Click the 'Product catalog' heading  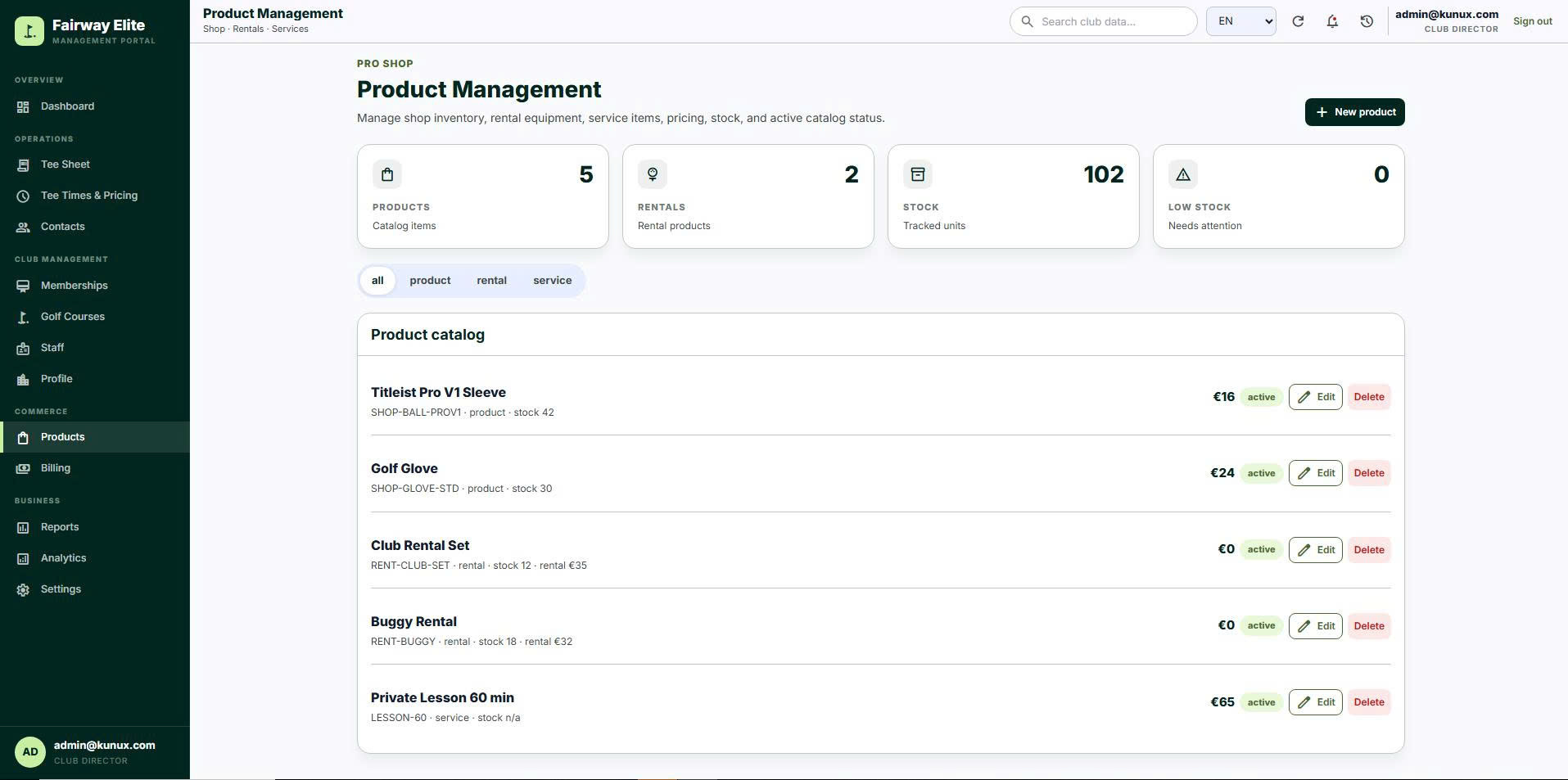(427, 335)
